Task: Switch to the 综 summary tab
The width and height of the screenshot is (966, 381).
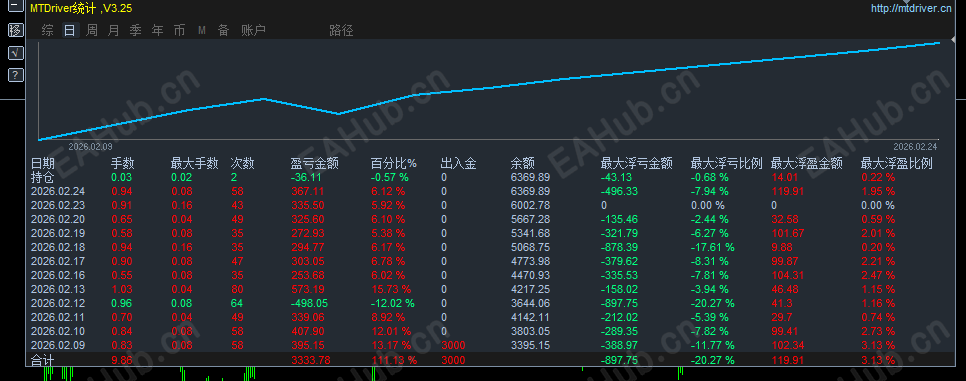Action: point(47,30)
